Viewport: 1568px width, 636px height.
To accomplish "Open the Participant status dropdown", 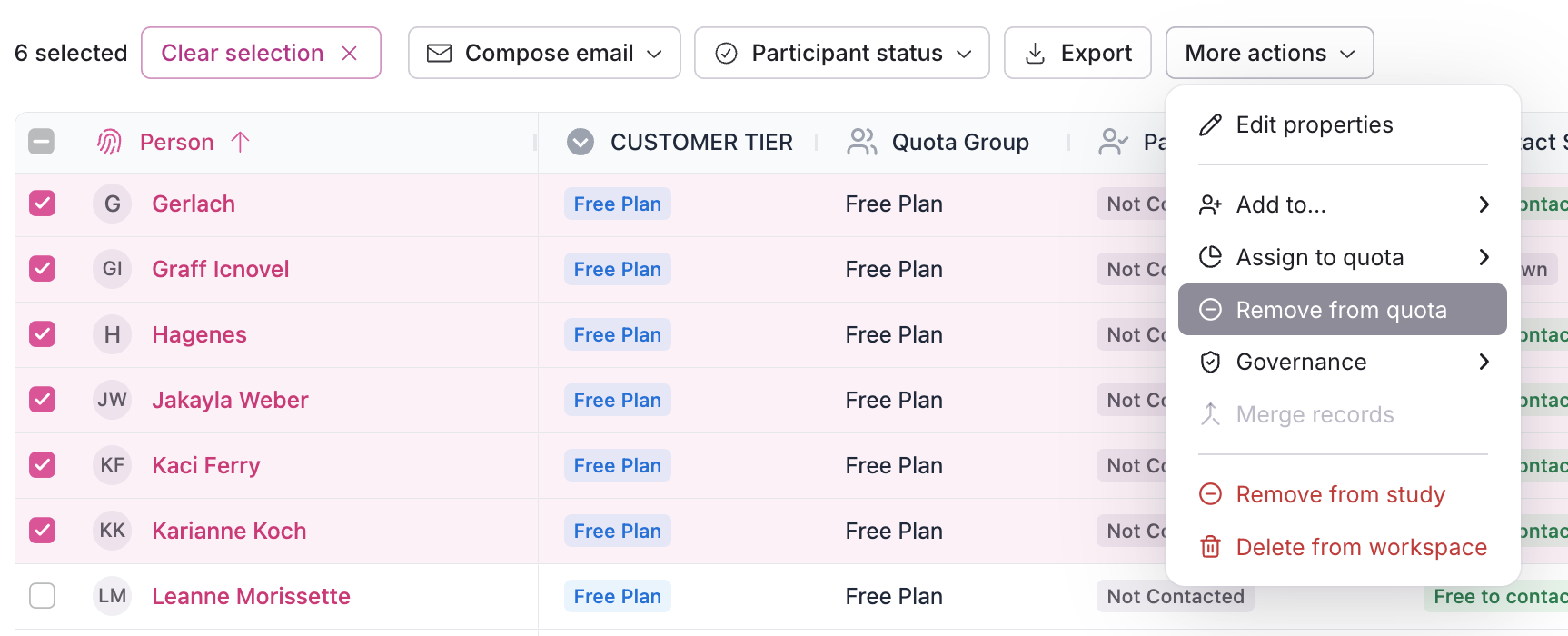I will coord(841,54).
